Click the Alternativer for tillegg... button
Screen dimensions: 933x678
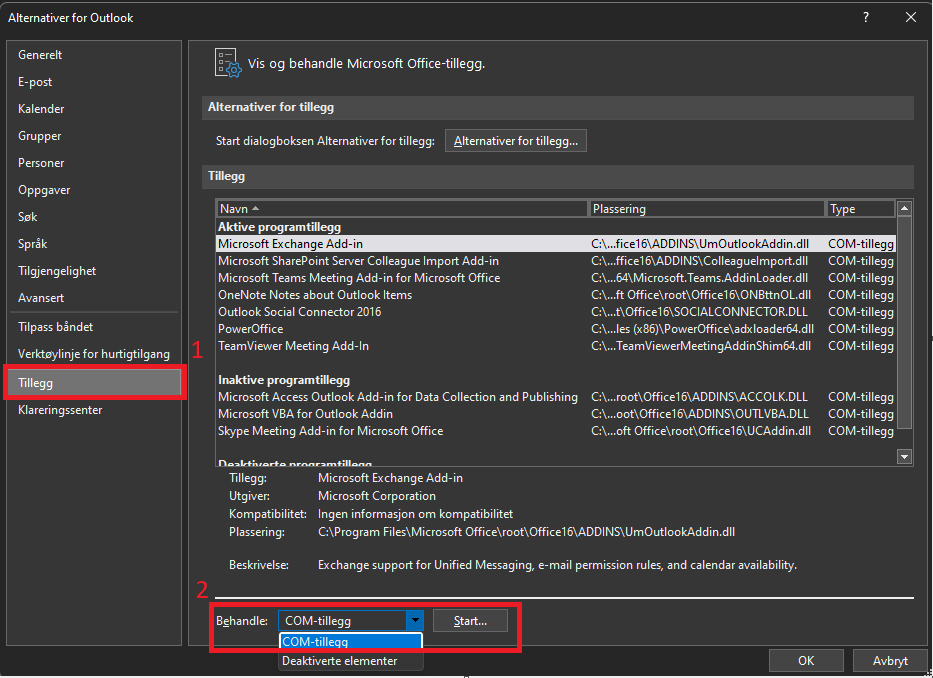[x=515, y=141]
